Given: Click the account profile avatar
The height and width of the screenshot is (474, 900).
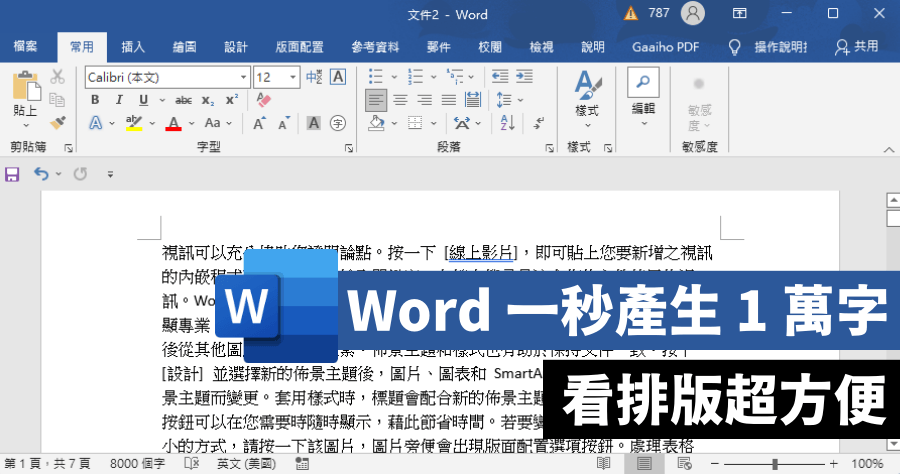Looking at the screenshot, I should 692,13.
